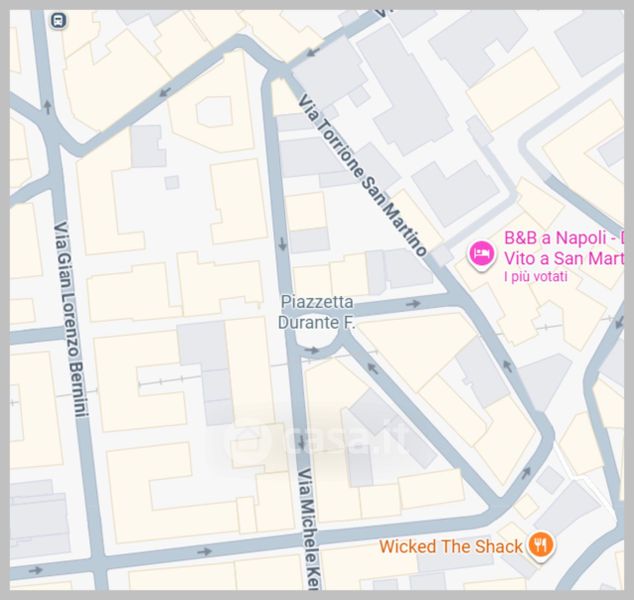Click the octagonal courtyard building outline
Image resolution: width=634 pixels, height=600 pixels.
tap(214, 112)
